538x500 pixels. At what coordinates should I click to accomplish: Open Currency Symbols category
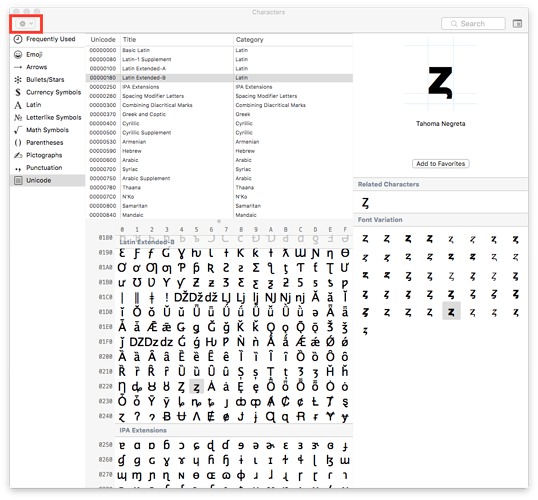54,92
